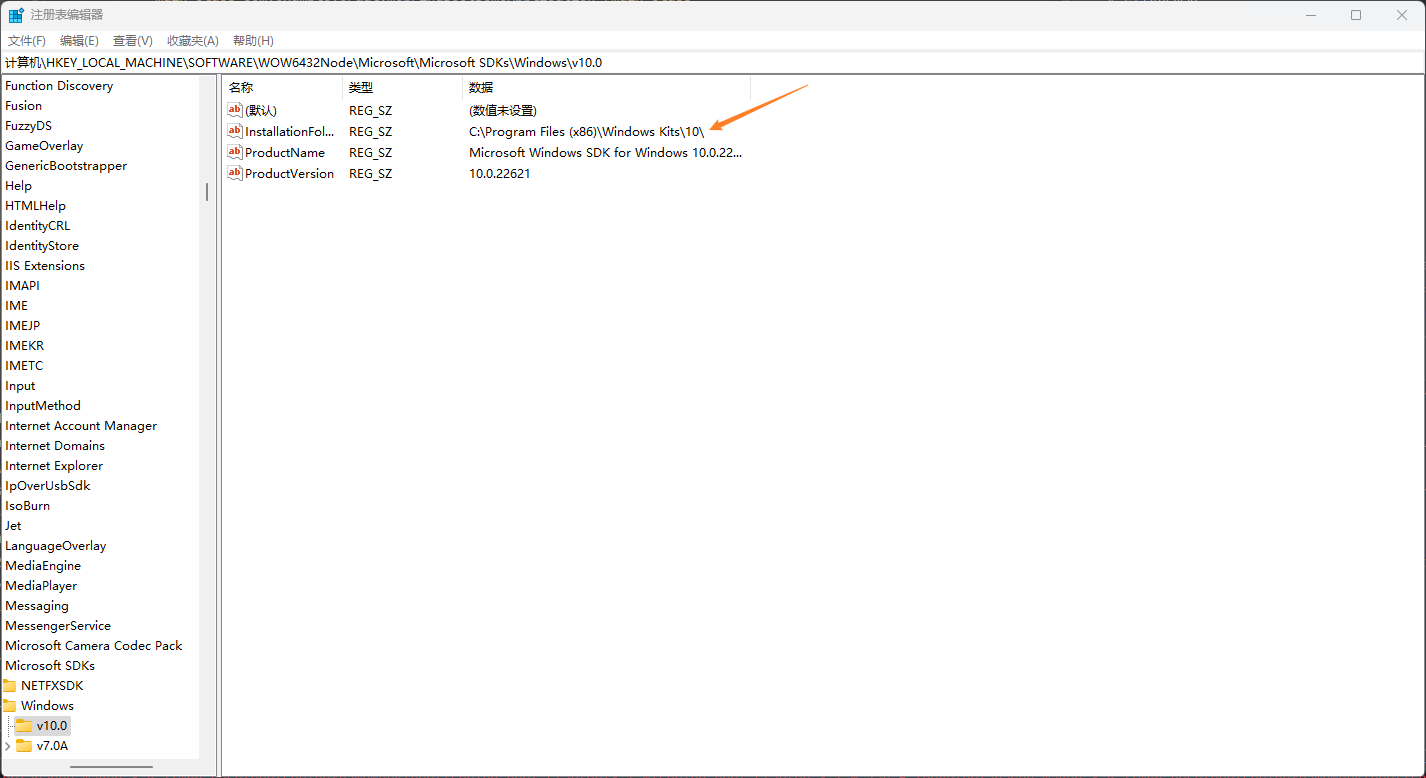The image size is (1426, 778).
Task: Select the Help key
Action: point(19,186)
